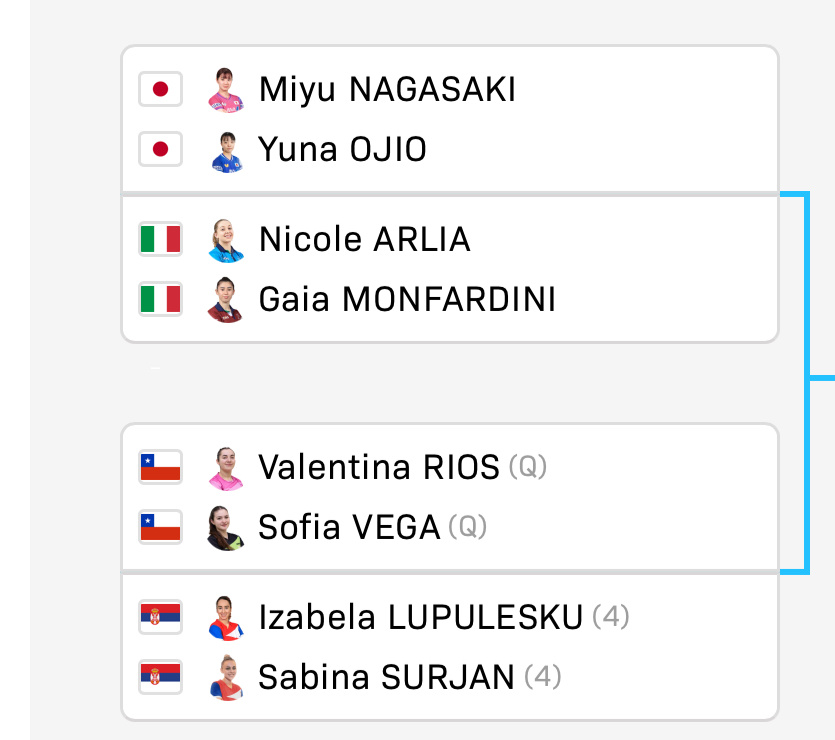This screenshot has height=740, width=835.
Task: Open Miyu Nagasaki's player photo
Action: pos(226,89)
